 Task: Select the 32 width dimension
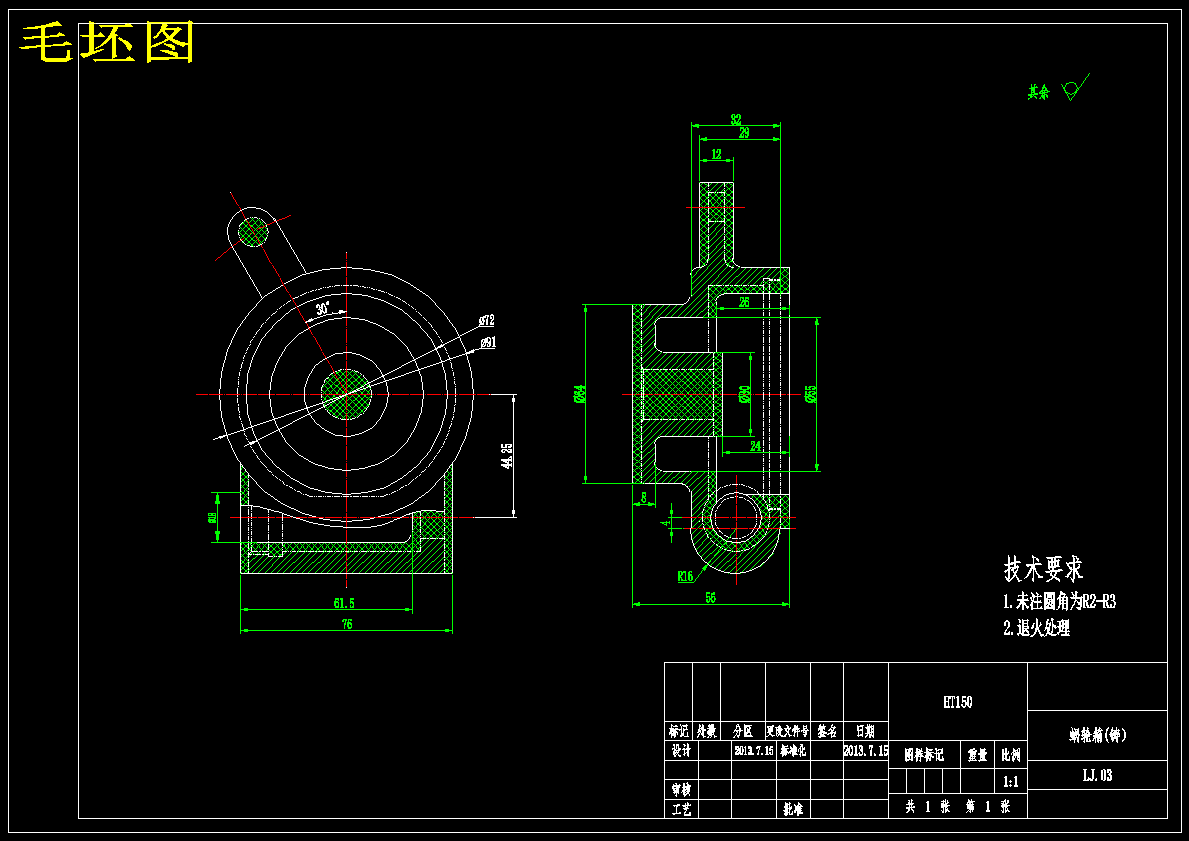point(736,119)
